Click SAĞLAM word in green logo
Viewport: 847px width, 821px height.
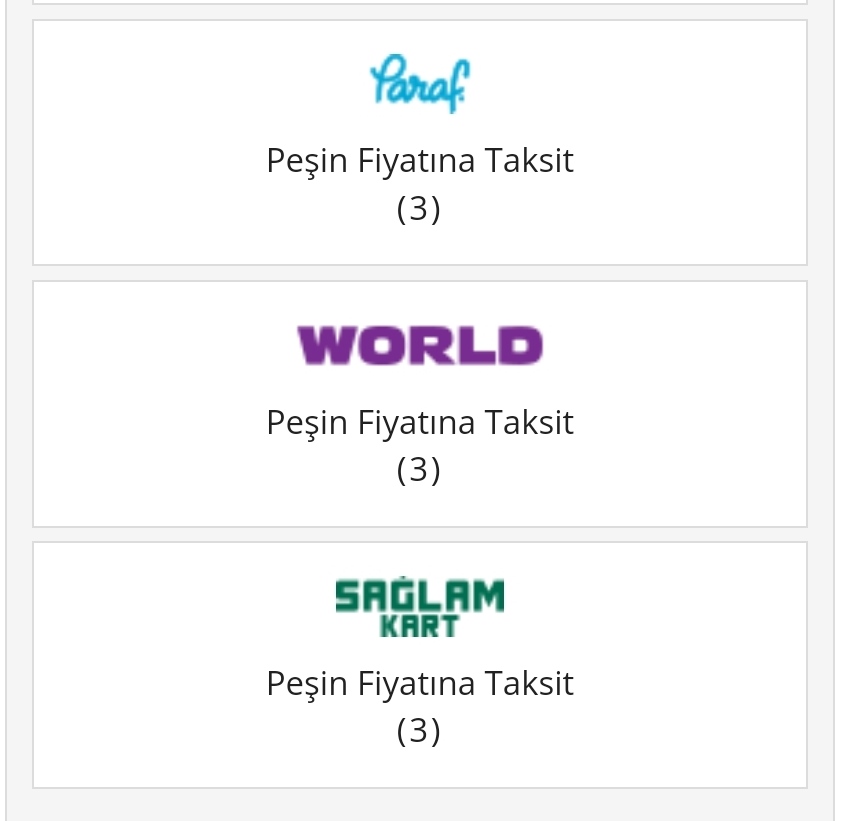[x=420, y=595]
